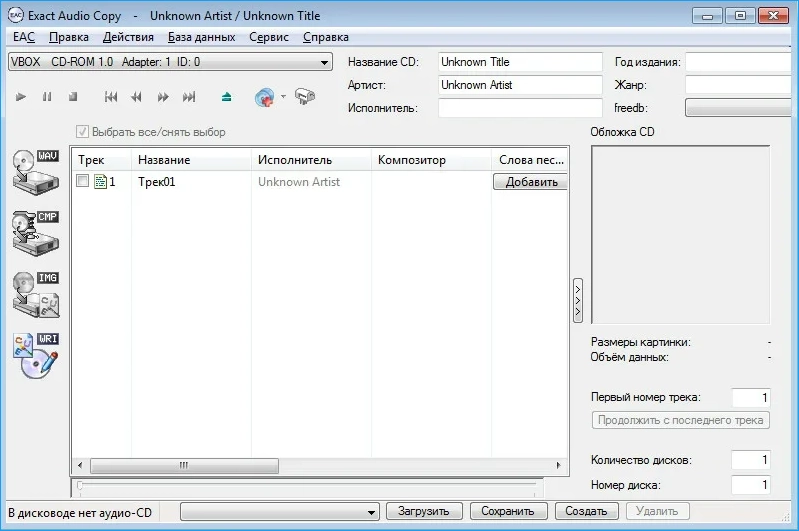Click the Сохранить button

tap(508, 511)
